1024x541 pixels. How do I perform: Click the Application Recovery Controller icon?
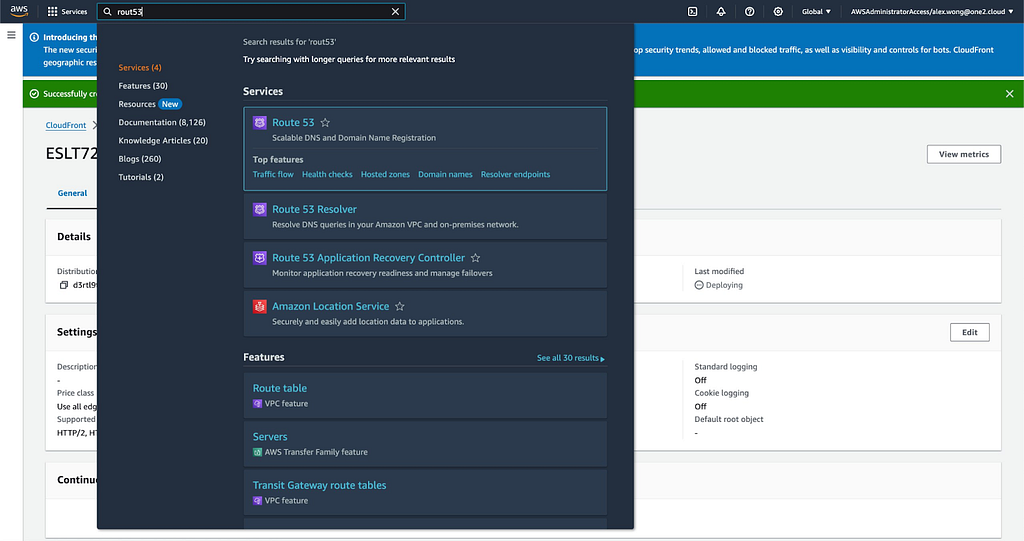(259, 257)
